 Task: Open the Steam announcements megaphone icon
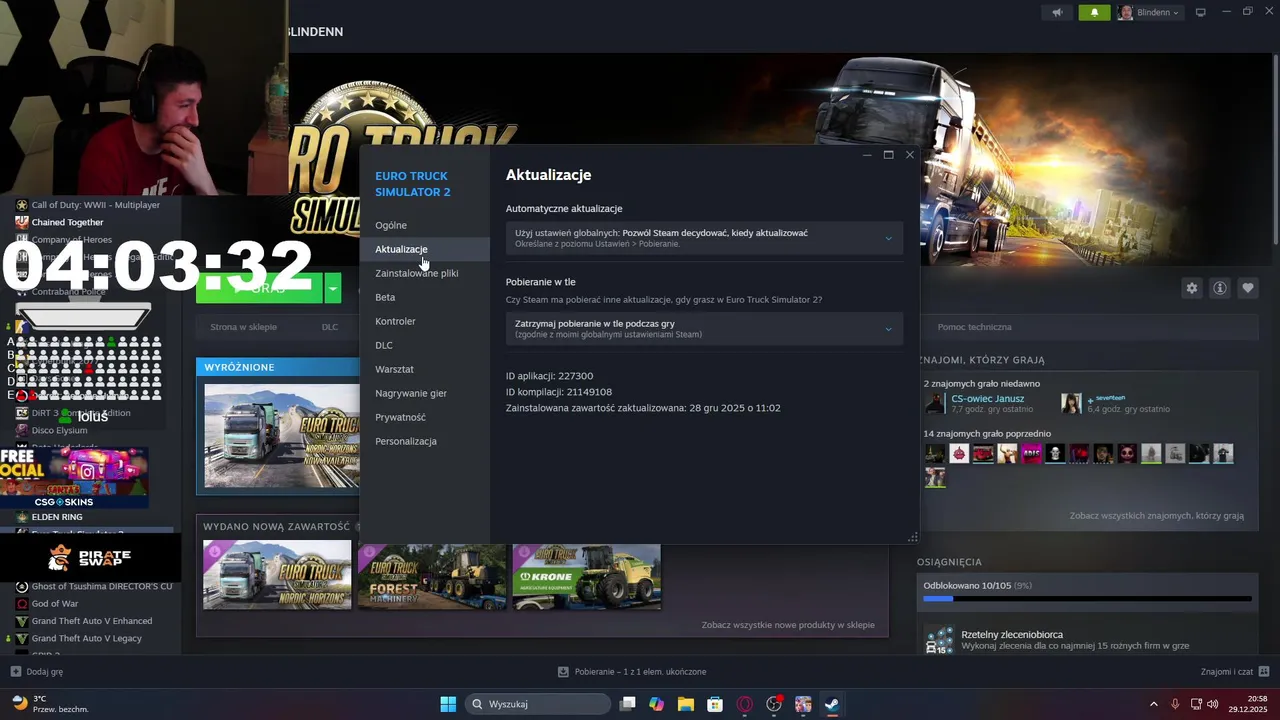1057,13
